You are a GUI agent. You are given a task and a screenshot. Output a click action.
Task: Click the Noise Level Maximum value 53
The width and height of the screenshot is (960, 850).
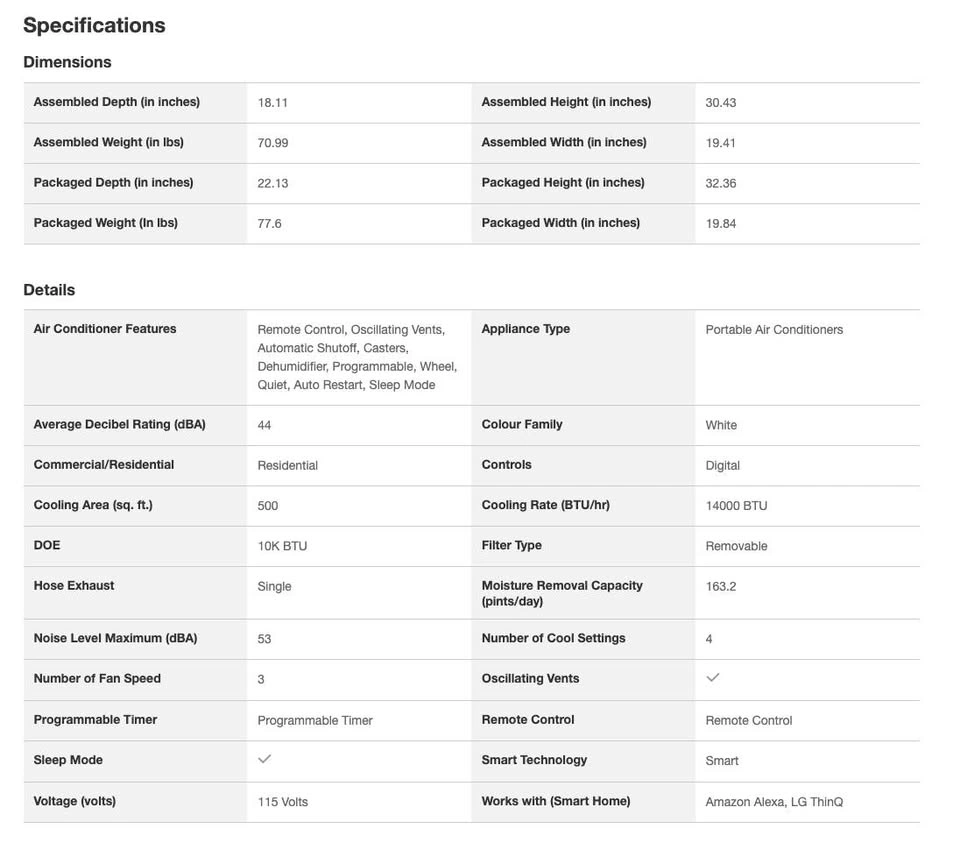click(264, 639)
